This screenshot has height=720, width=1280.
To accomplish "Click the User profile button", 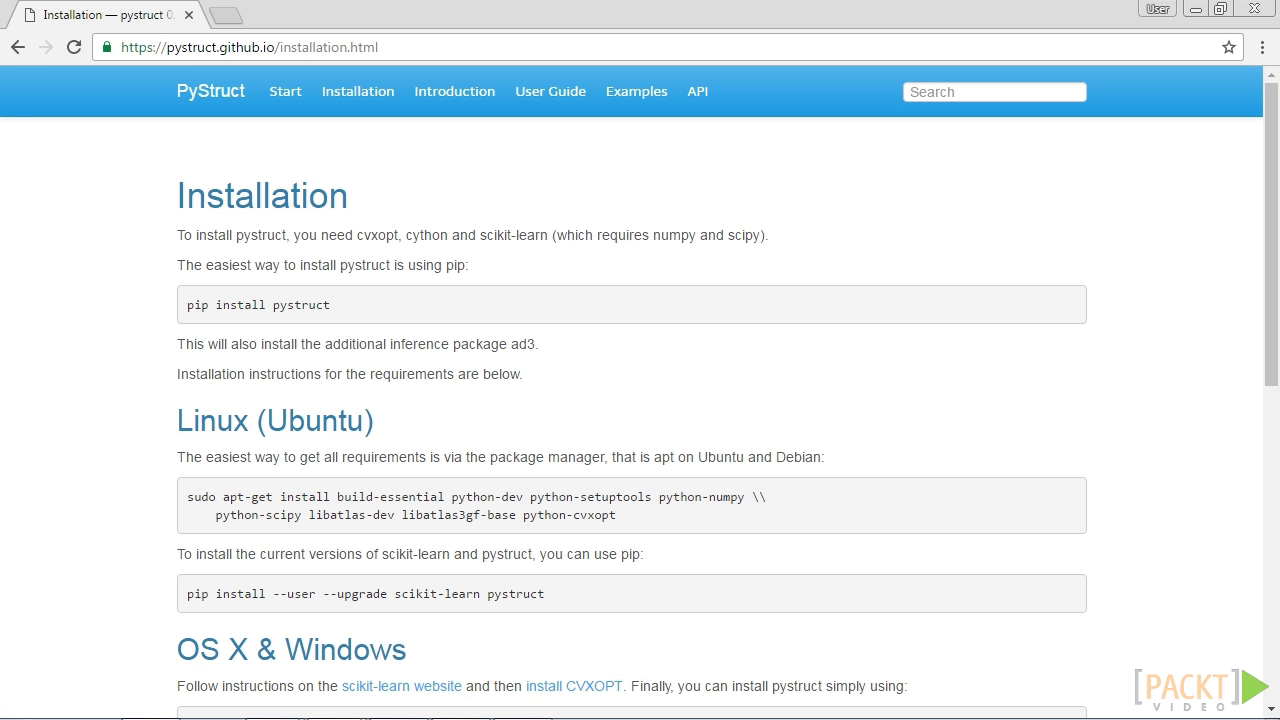I will point(1158,9).
